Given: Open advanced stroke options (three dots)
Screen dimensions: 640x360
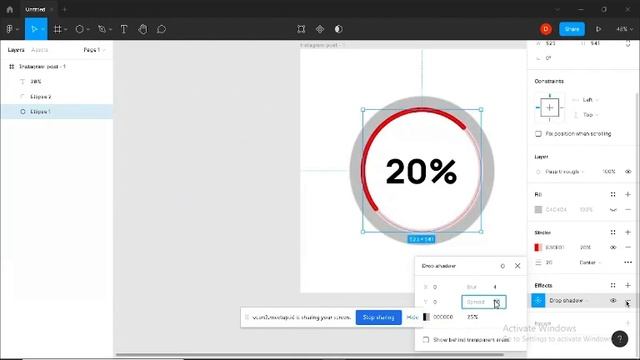Looking at the screenshot, I should point(628,262).
